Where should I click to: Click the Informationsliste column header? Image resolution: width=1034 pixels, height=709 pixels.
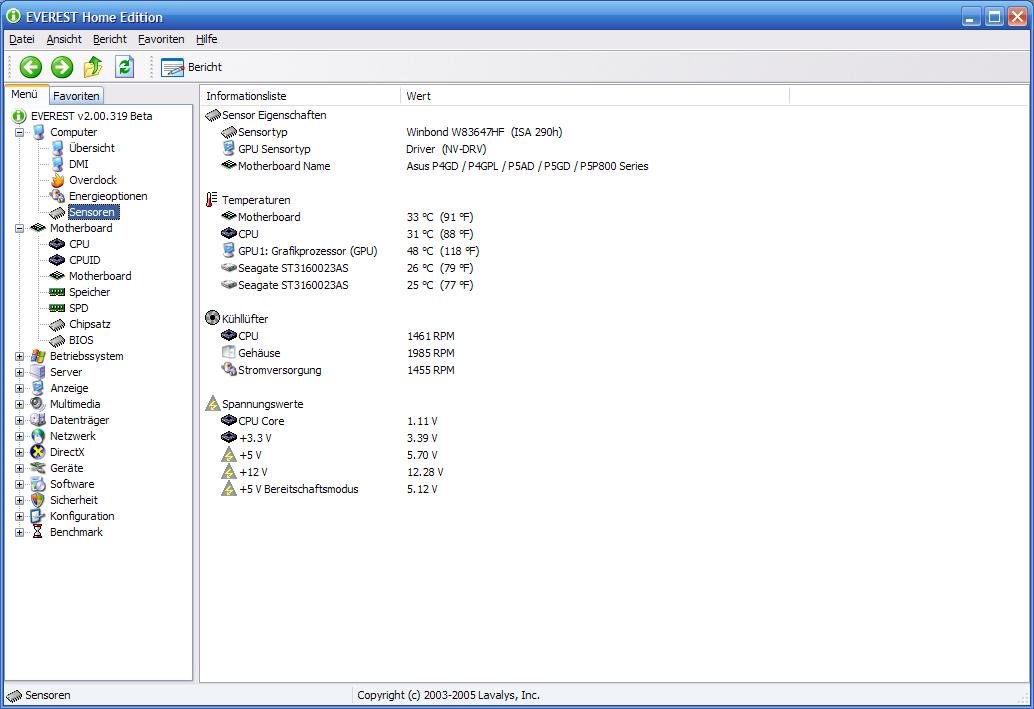[300, 96]
